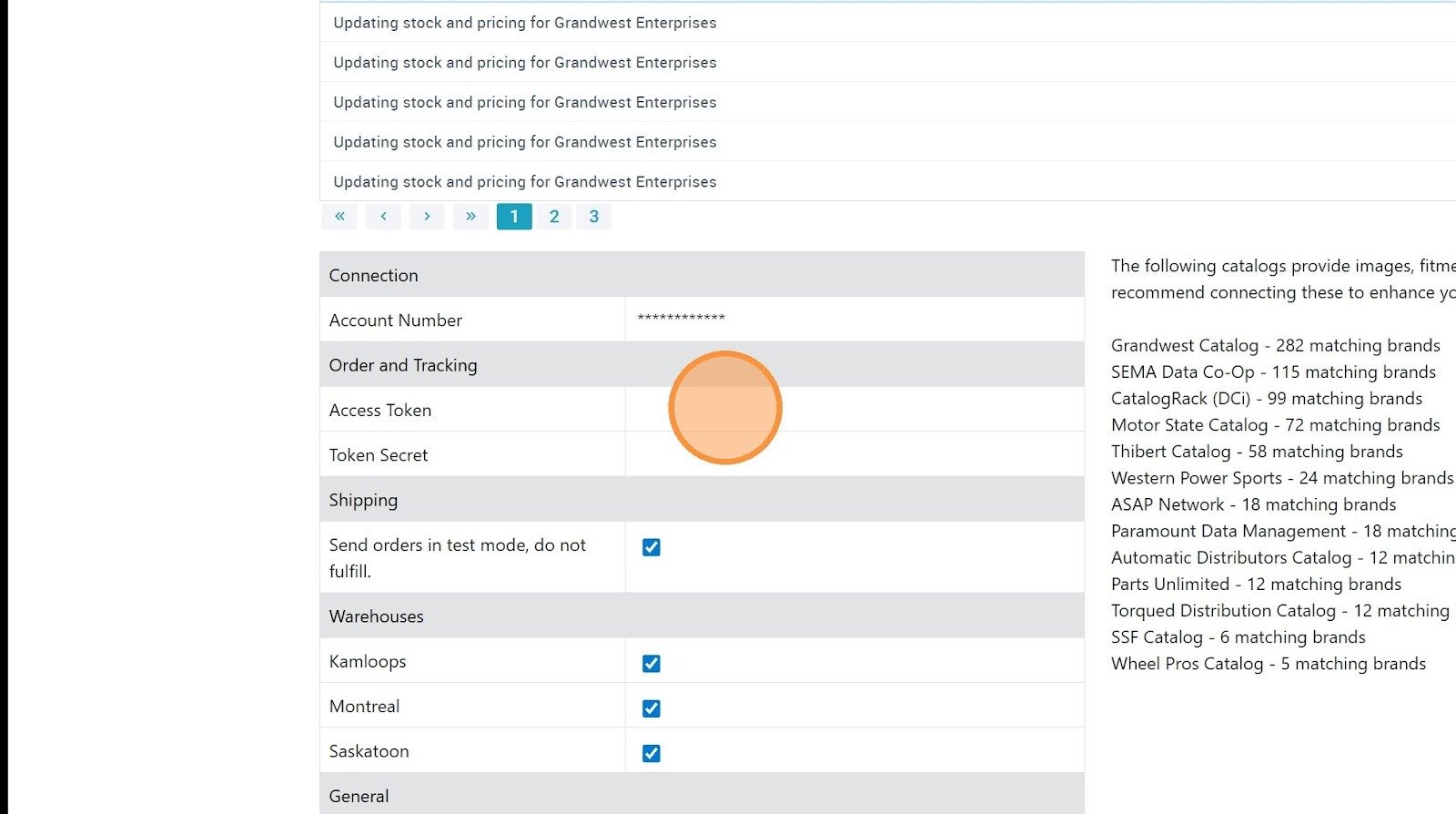Viewport: 1456px width, 814px height.
Task: Select Parts Unlimited - 12 matching brands
Action: pyautogui.click(x=1256, y=584)
